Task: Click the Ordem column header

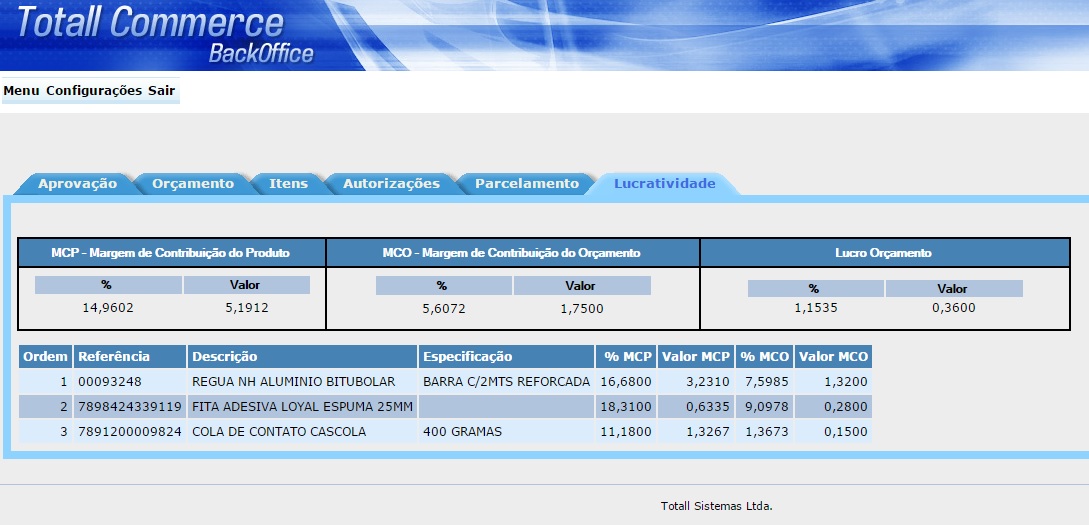Action: (x=45, y=357)
